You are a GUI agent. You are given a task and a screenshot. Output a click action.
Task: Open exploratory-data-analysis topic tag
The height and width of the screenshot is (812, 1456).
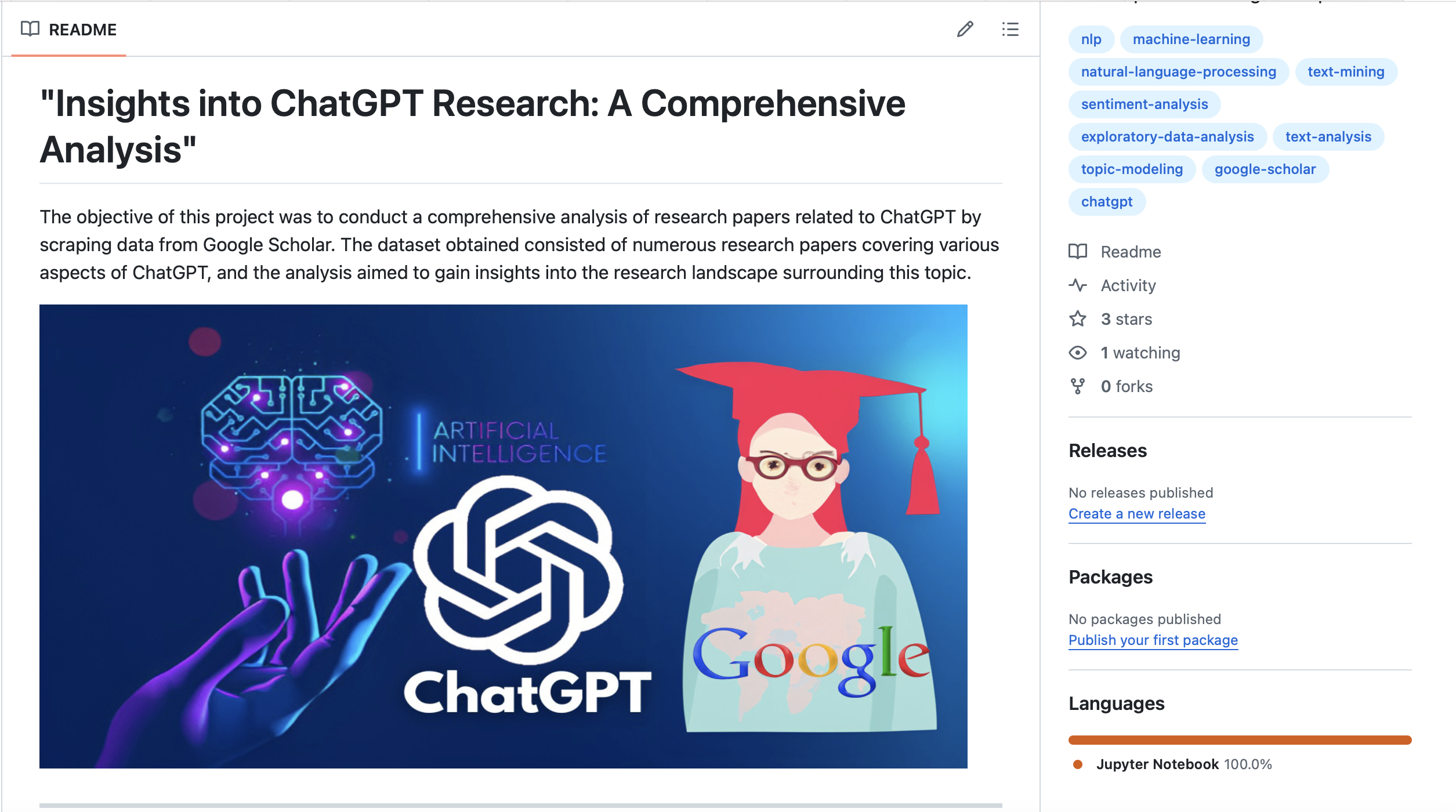(x=1168, y=137)
